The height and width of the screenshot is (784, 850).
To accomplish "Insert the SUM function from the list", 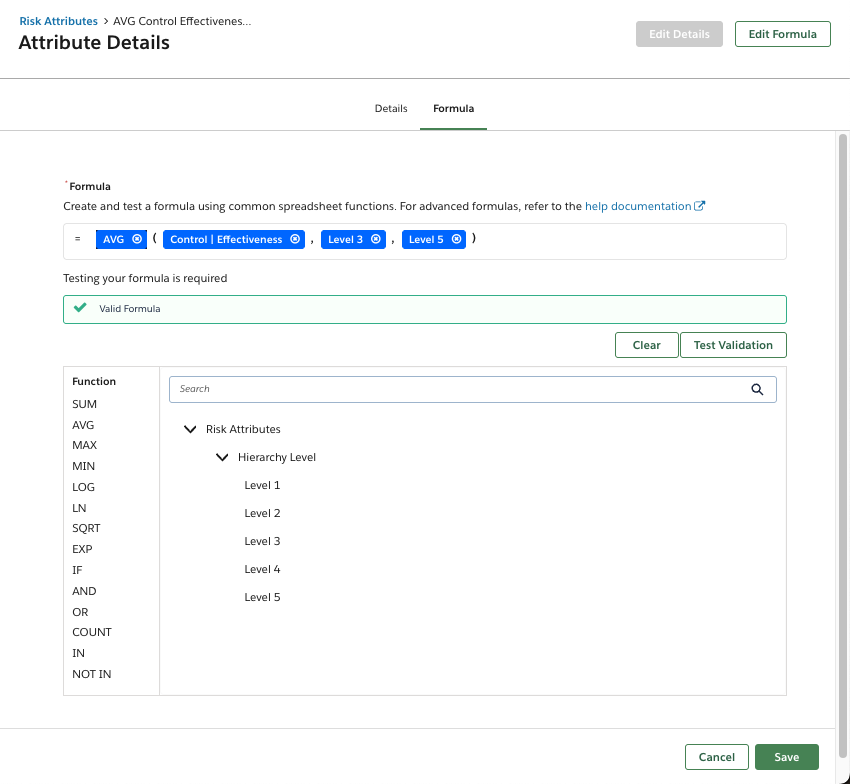I will [84, 403].
